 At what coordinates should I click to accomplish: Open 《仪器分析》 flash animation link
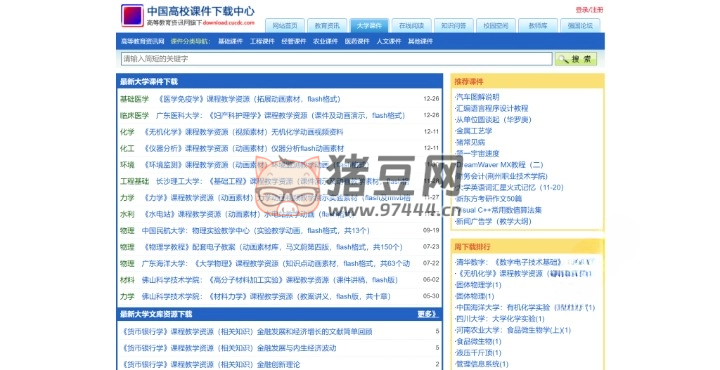pos(243,149)
